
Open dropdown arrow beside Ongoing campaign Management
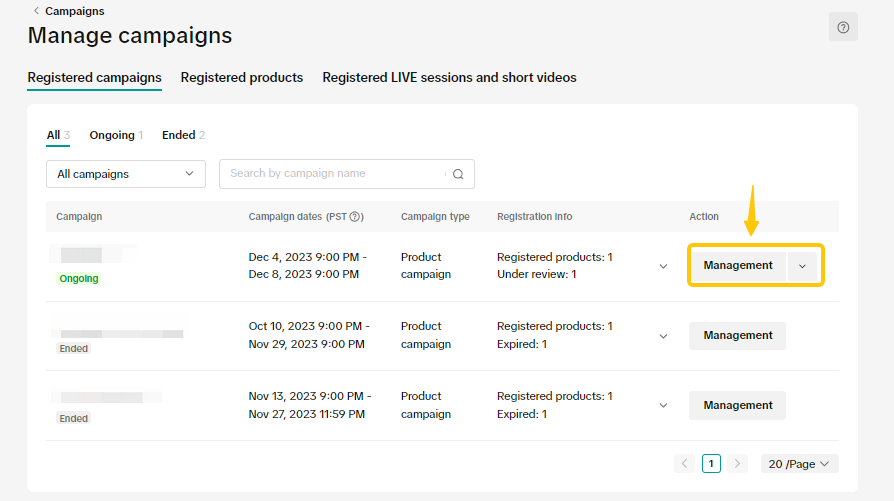(802, 266)
